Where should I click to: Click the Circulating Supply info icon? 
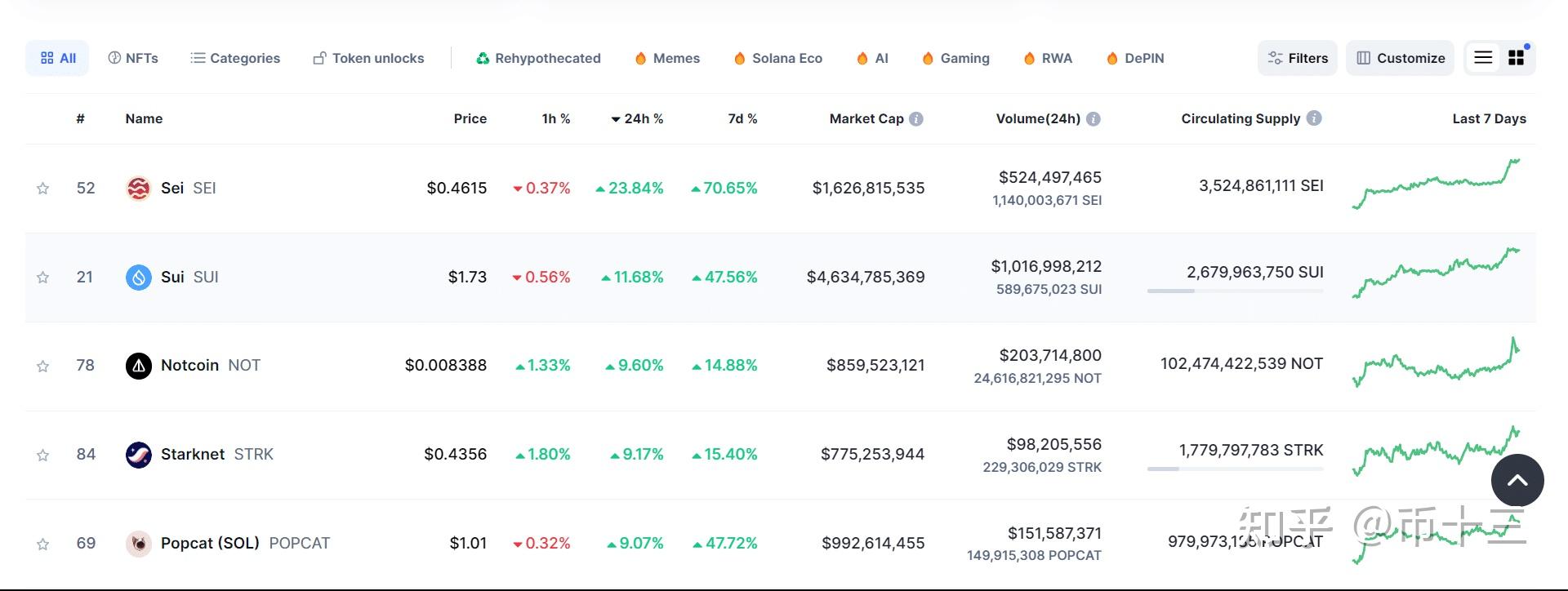point(1314,118)
